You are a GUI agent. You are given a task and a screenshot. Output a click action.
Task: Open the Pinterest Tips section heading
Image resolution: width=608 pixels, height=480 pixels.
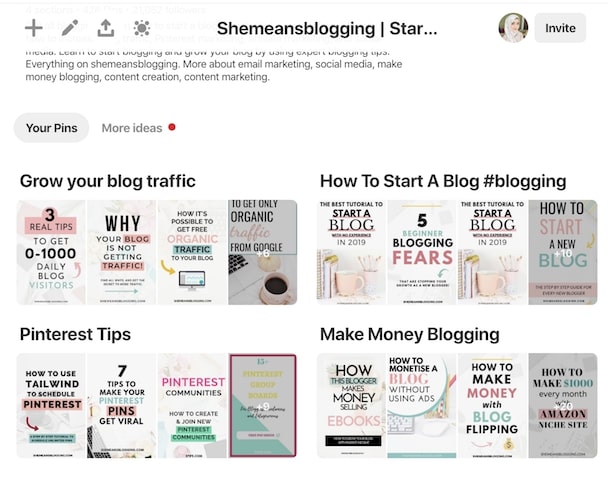75,334
